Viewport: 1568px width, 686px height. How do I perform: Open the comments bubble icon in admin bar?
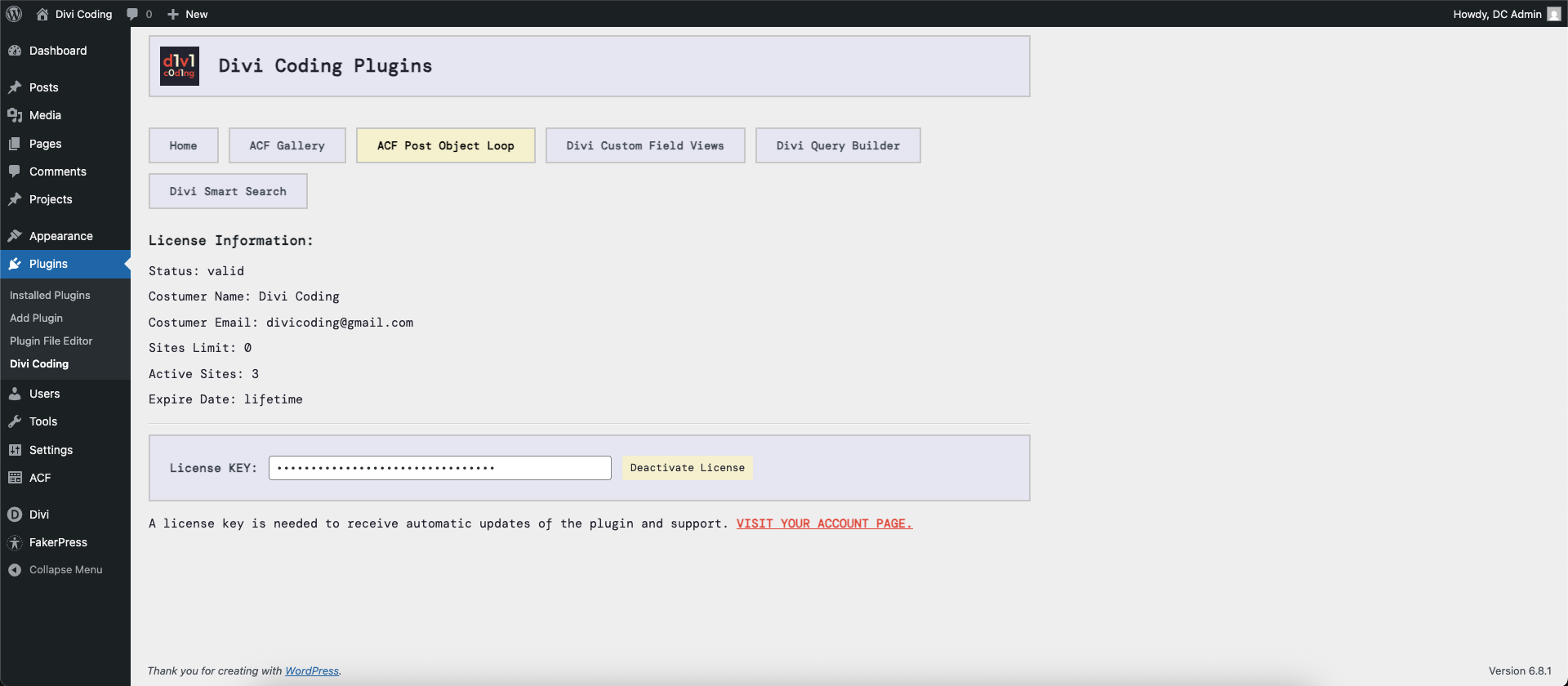(132, 14)
